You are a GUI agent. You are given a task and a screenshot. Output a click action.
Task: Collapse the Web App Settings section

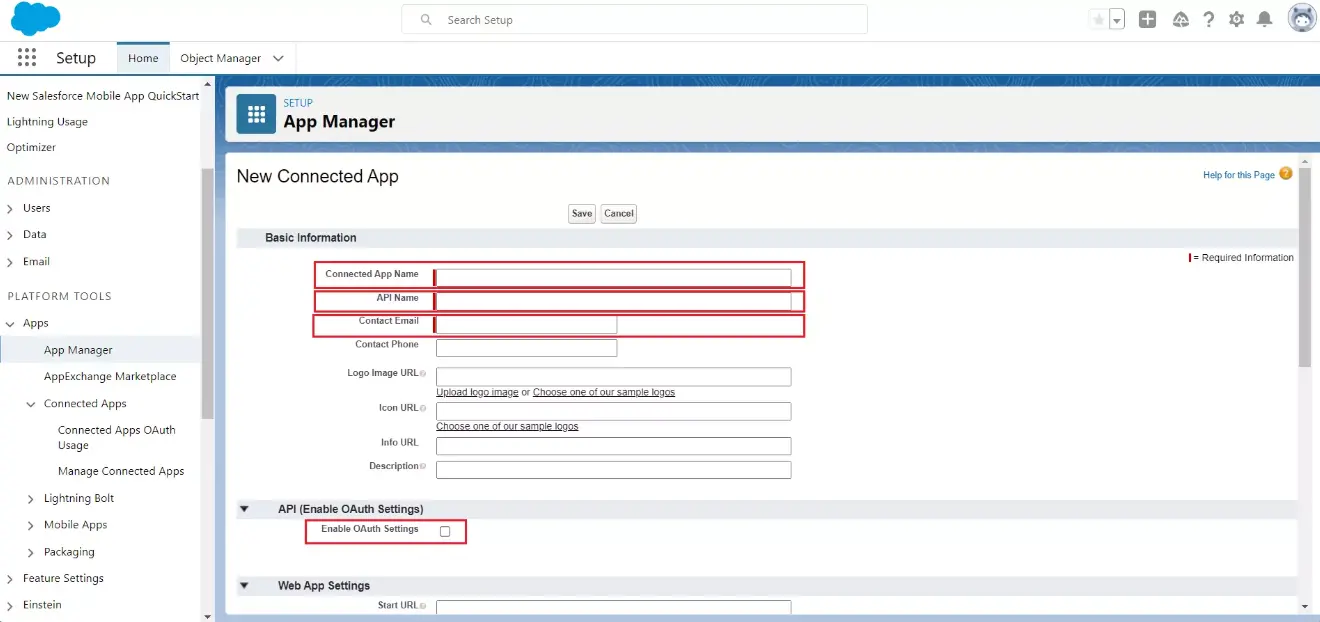coord(244,586)
